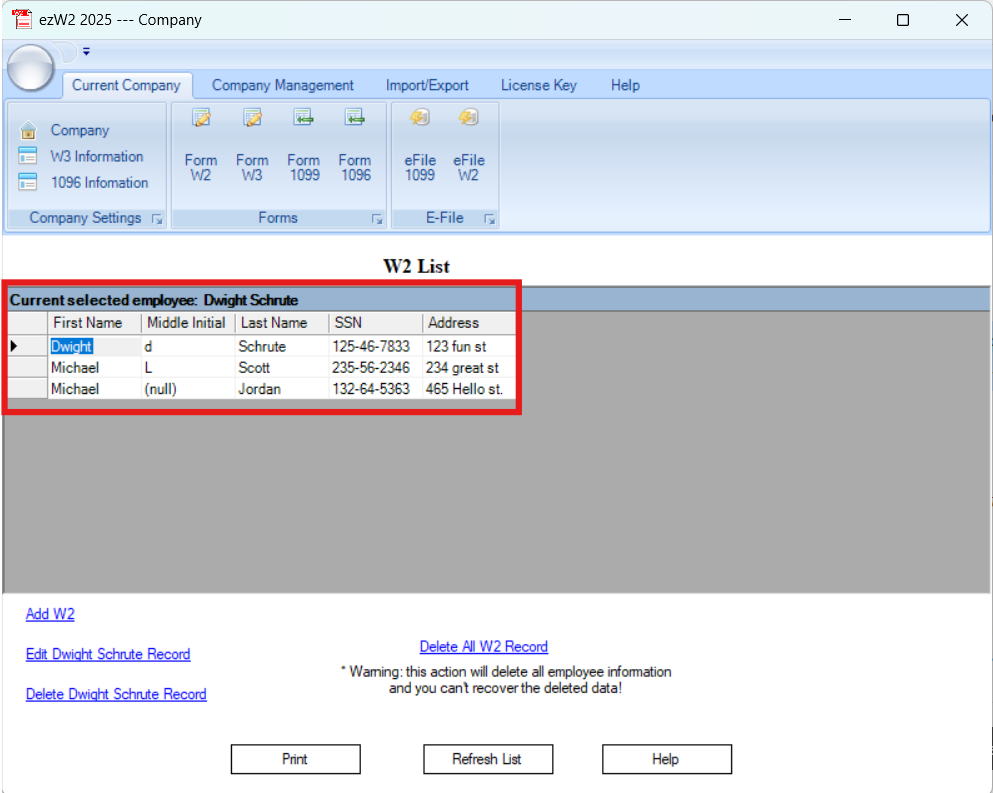Click the Add W2 link
The image size is (993, 793).
pyautogui.click(x=50, y=614)
